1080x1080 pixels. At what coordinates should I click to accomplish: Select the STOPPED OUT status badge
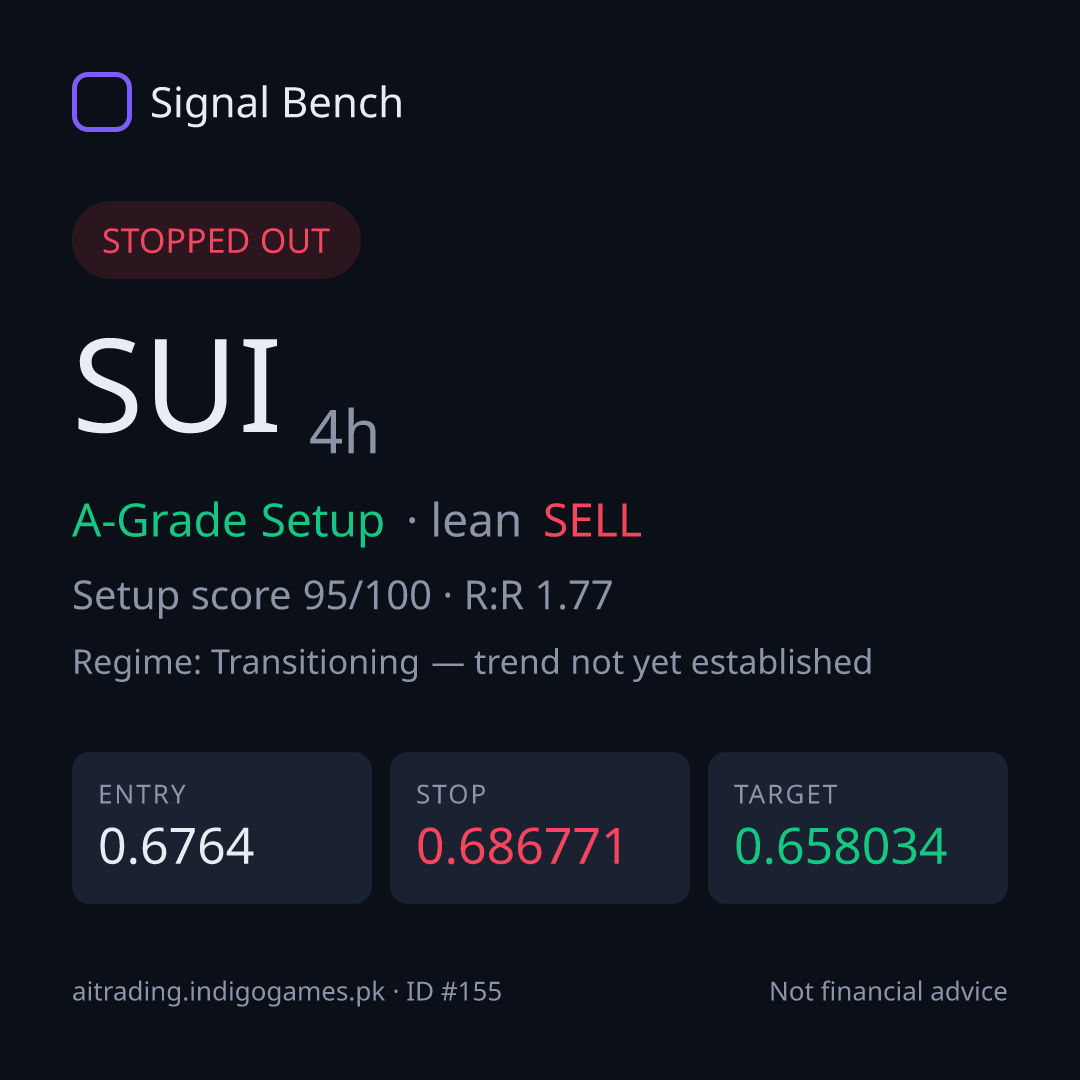click(x=216, y=240)
